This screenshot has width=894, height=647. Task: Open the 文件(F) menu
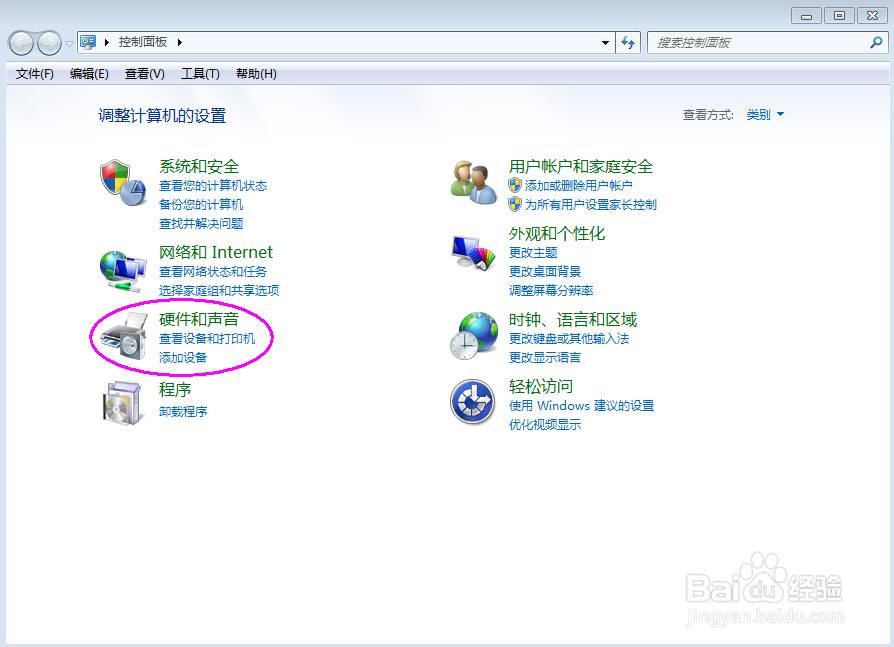click(35, 74)
